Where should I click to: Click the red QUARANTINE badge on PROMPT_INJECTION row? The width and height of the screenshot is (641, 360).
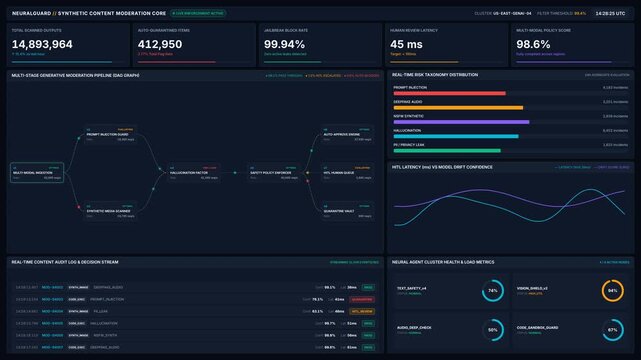362,300
